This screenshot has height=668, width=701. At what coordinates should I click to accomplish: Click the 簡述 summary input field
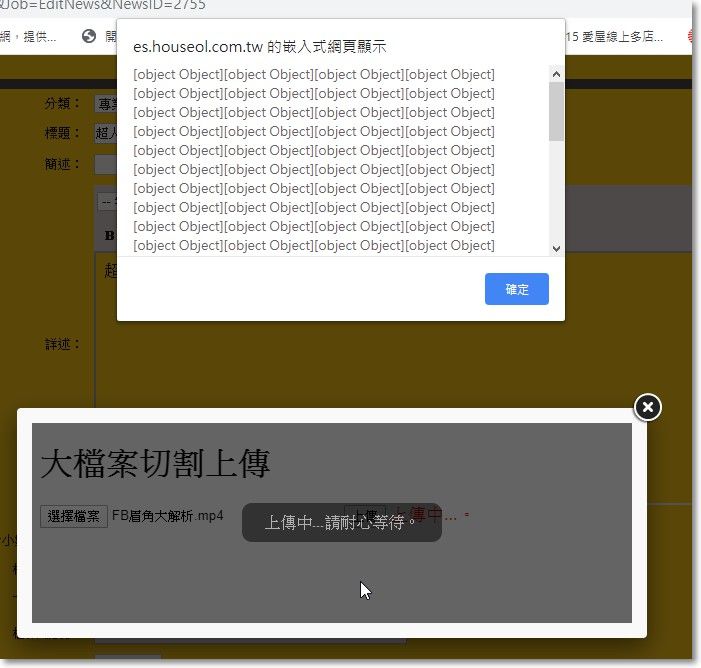(x=106, y=164)
